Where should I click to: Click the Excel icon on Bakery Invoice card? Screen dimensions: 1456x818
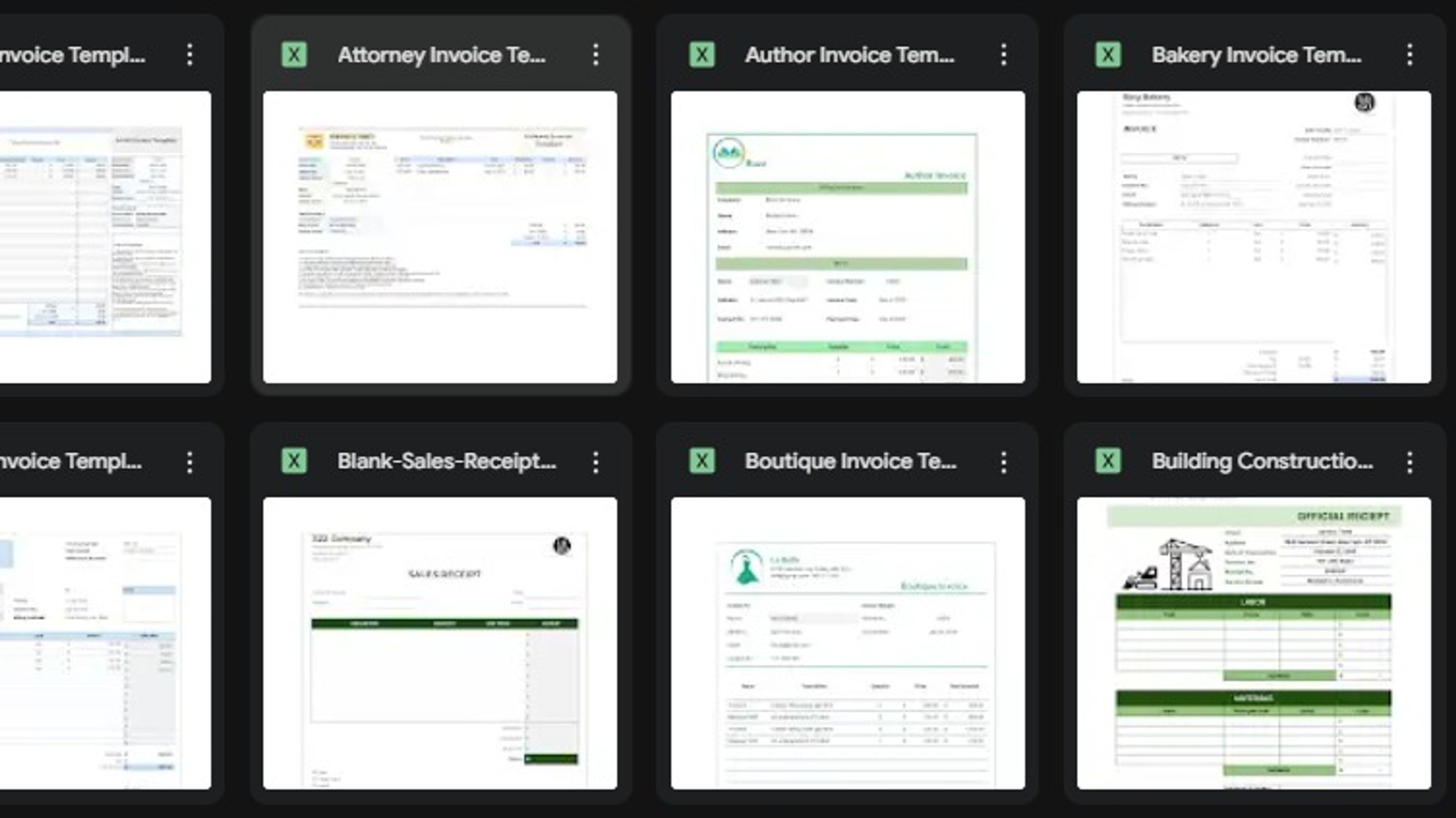pyautogui.click(x=1108, y=55)
